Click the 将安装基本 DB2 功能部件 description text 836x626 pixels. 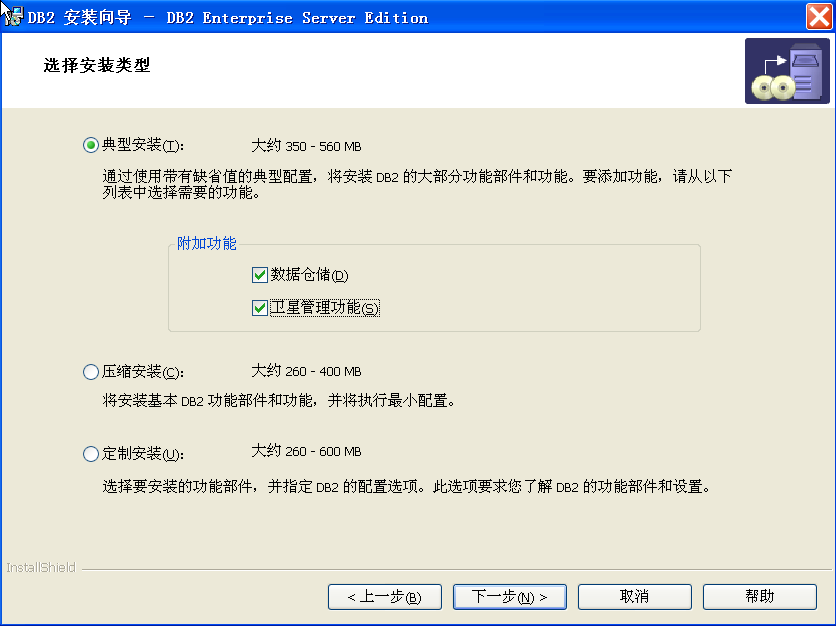(x=279, y=401)
